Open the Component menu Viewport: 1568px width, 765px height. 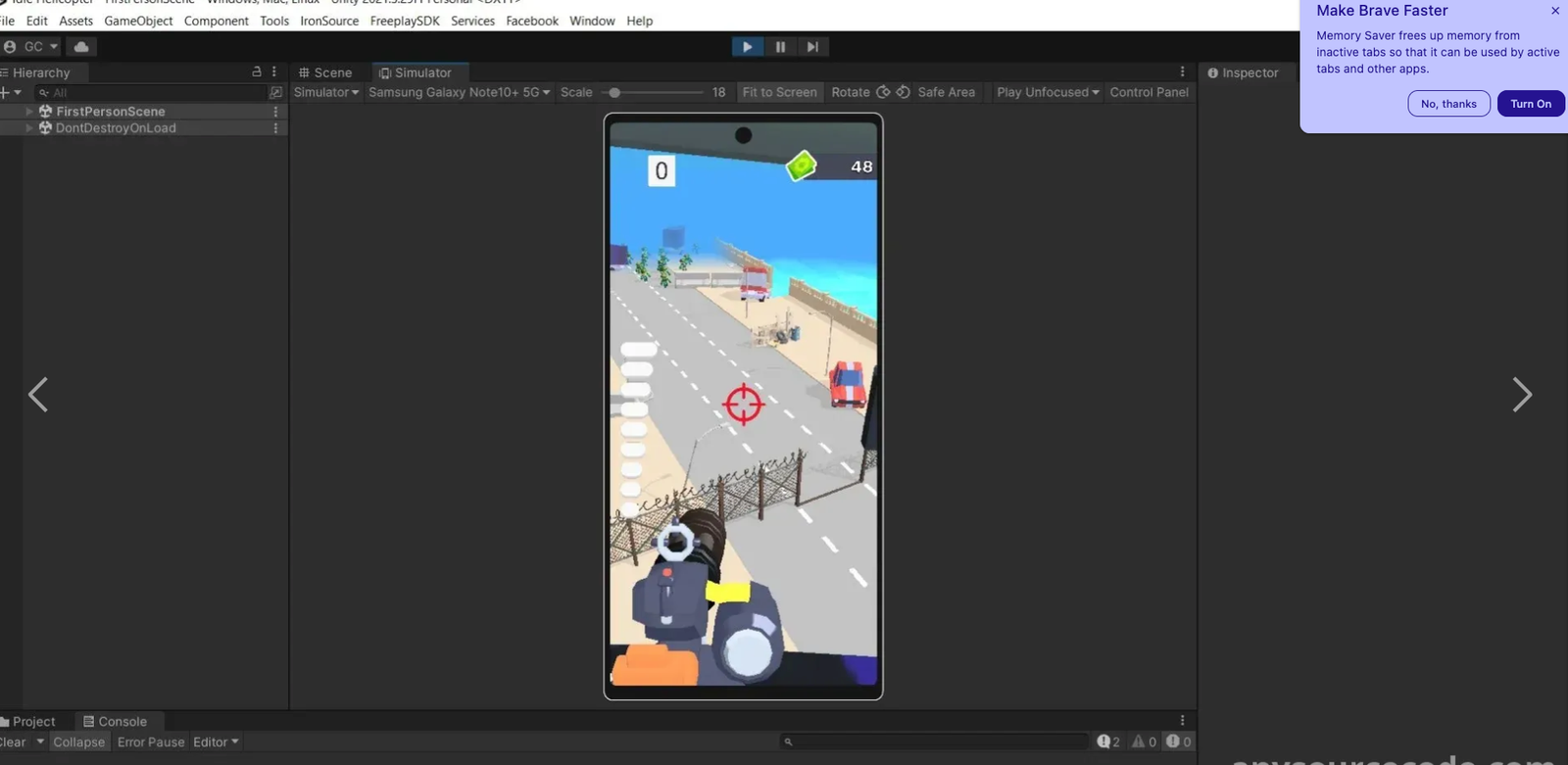(217, 21)
